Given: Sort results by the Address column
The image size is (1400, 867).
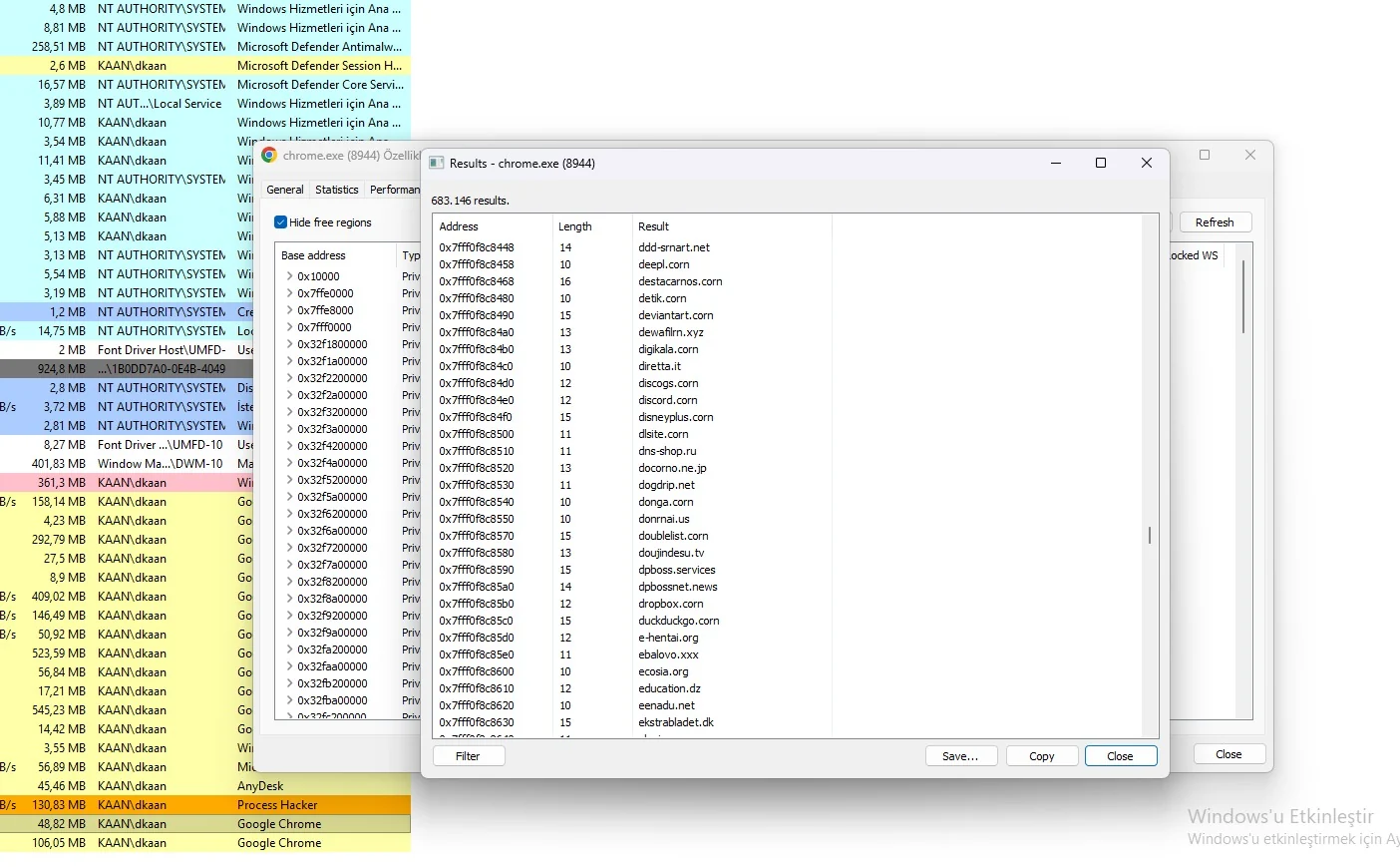Looking at the screenshot, I should [x=493, y=226].
